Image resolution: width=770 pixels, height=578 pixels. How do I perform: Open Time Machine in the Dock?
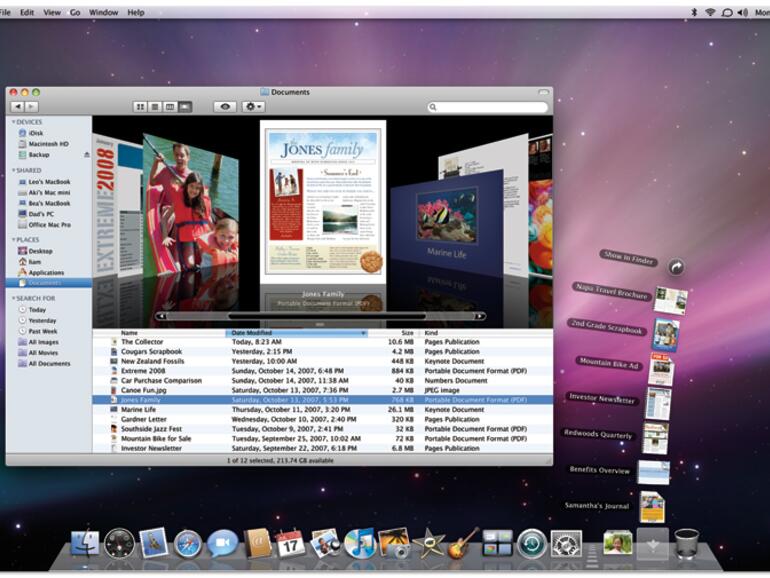pyautogui.click(x=532, y=544)
